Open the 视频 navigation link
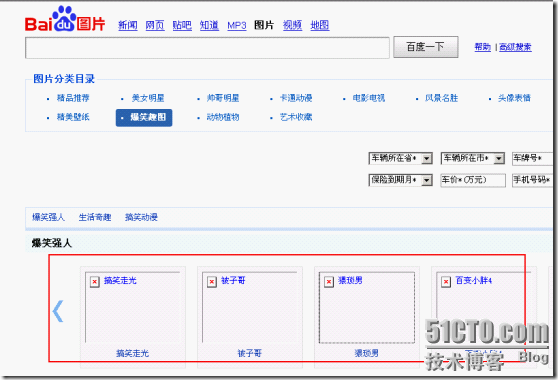 pyautogui.click(x=293, y=25)
